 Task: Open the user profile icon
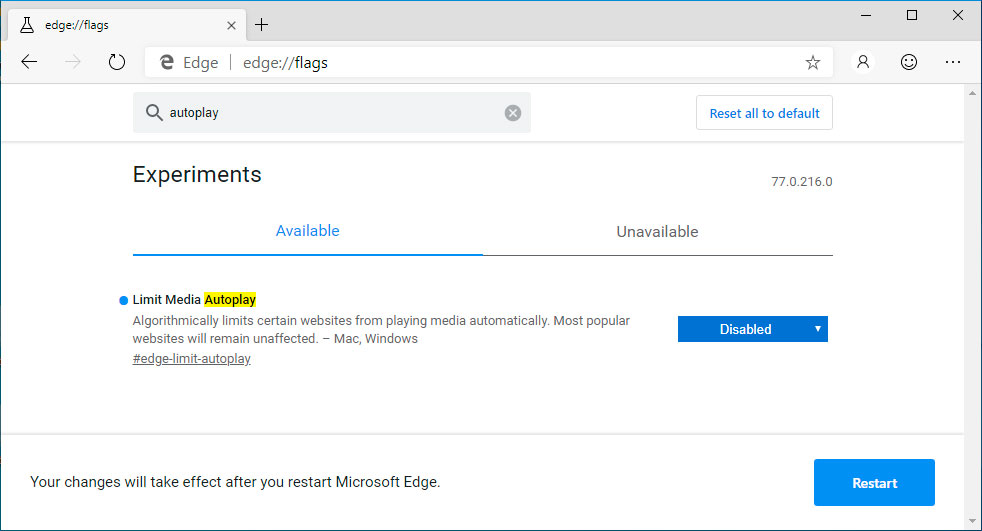pos(863,62)
